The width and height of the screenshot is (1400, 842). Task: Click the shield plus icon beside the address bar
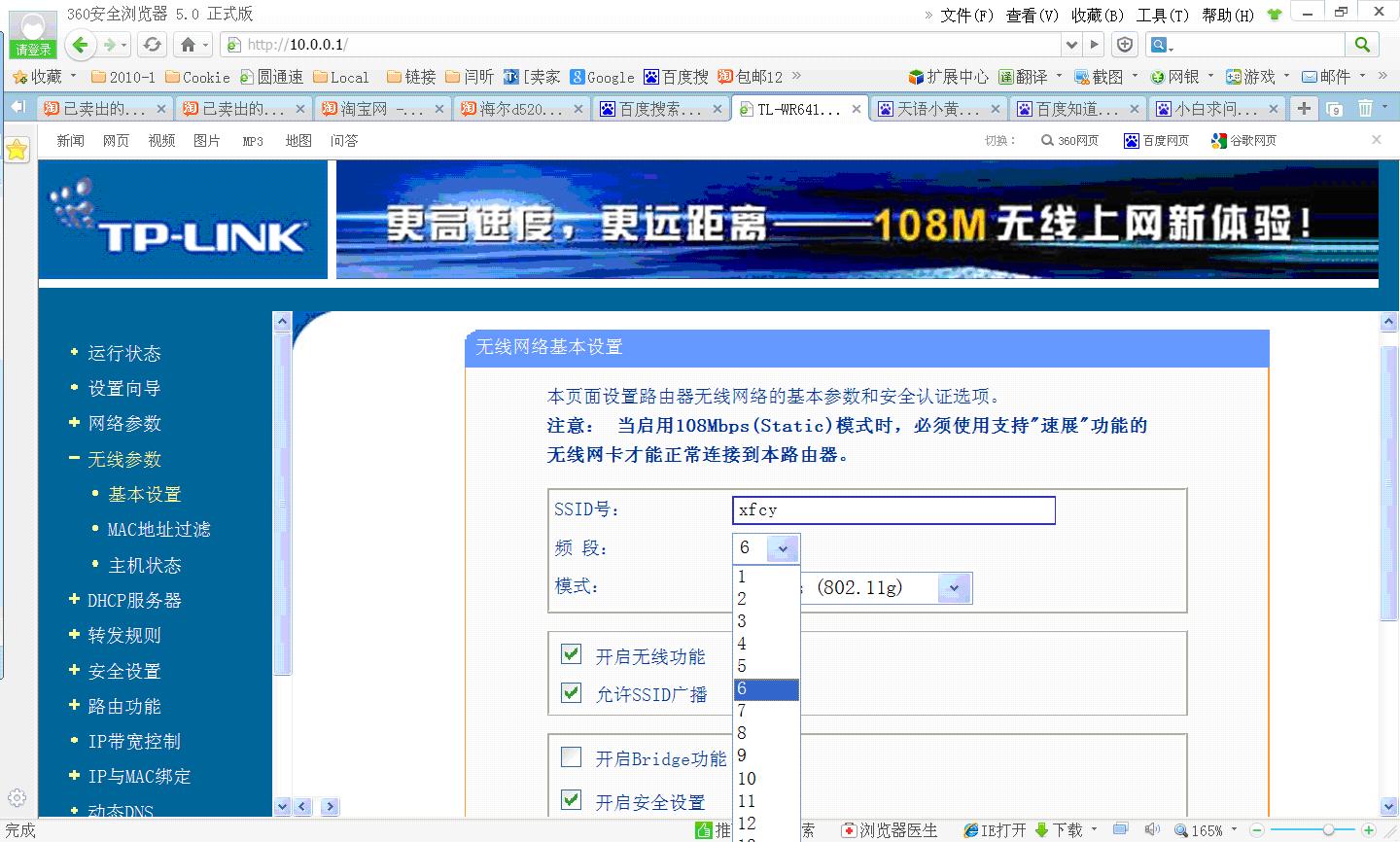(x=1125, y=45)
